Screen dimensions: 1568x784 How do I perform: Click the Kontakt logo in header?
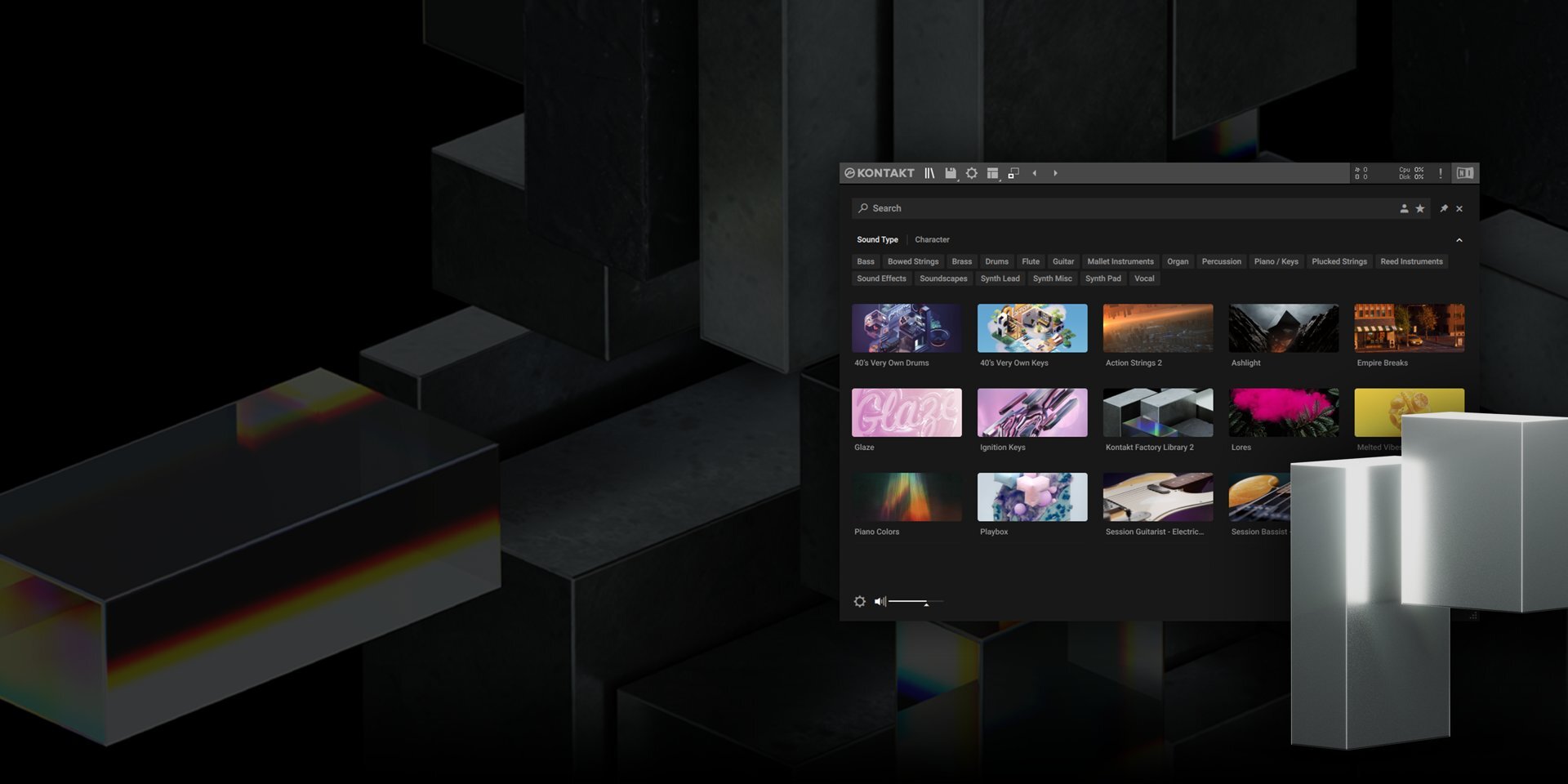point(880,173)
